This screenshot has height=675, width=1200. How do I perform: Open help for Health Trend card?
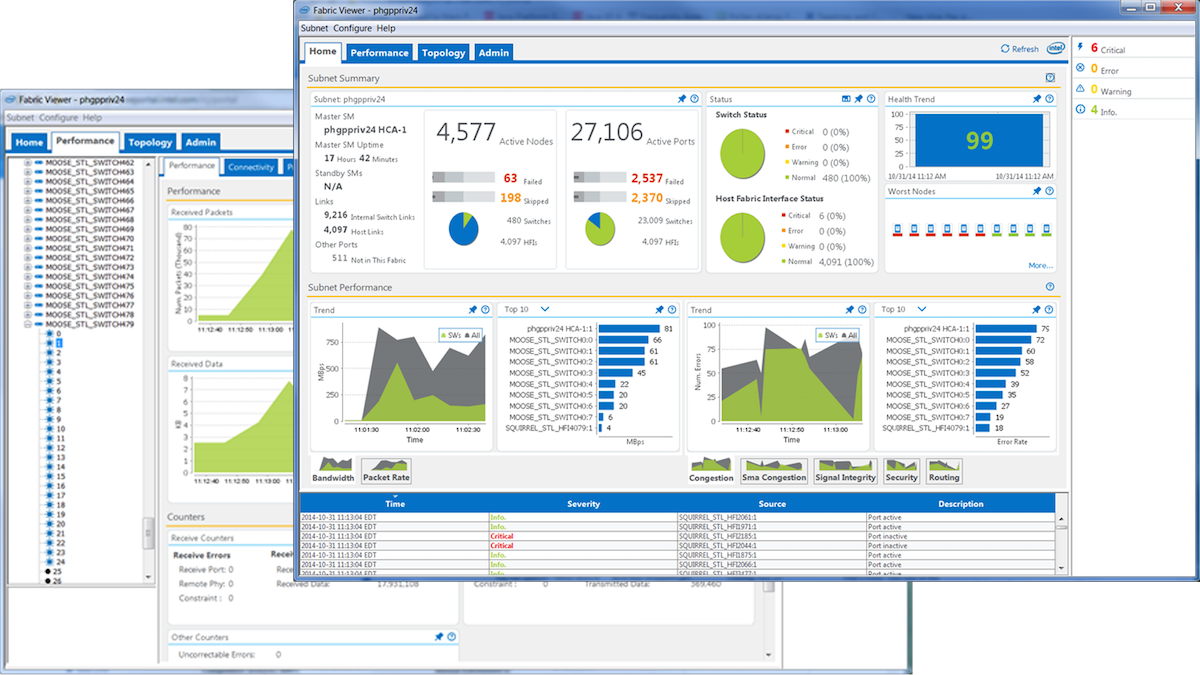[1049, 99]
